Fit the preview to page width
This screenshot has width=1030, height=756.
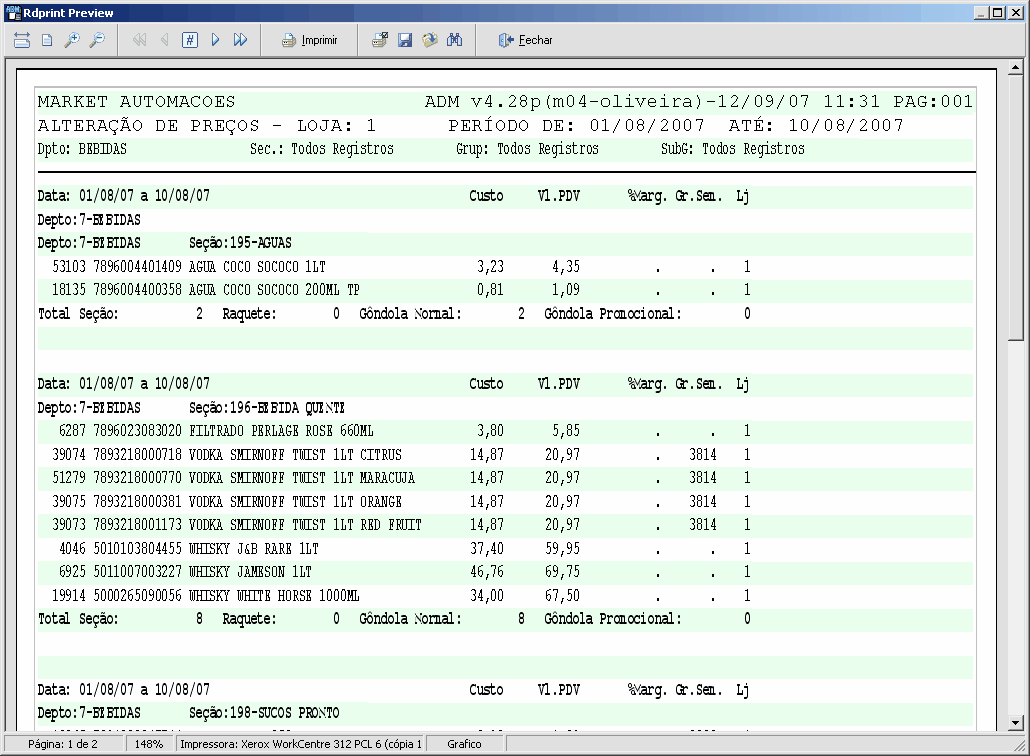coord(22,40)
